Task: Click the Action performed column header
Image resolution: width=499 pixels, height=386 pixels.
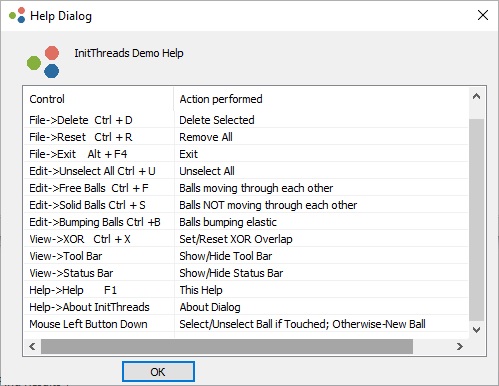Action: click(x=321, y=99)
